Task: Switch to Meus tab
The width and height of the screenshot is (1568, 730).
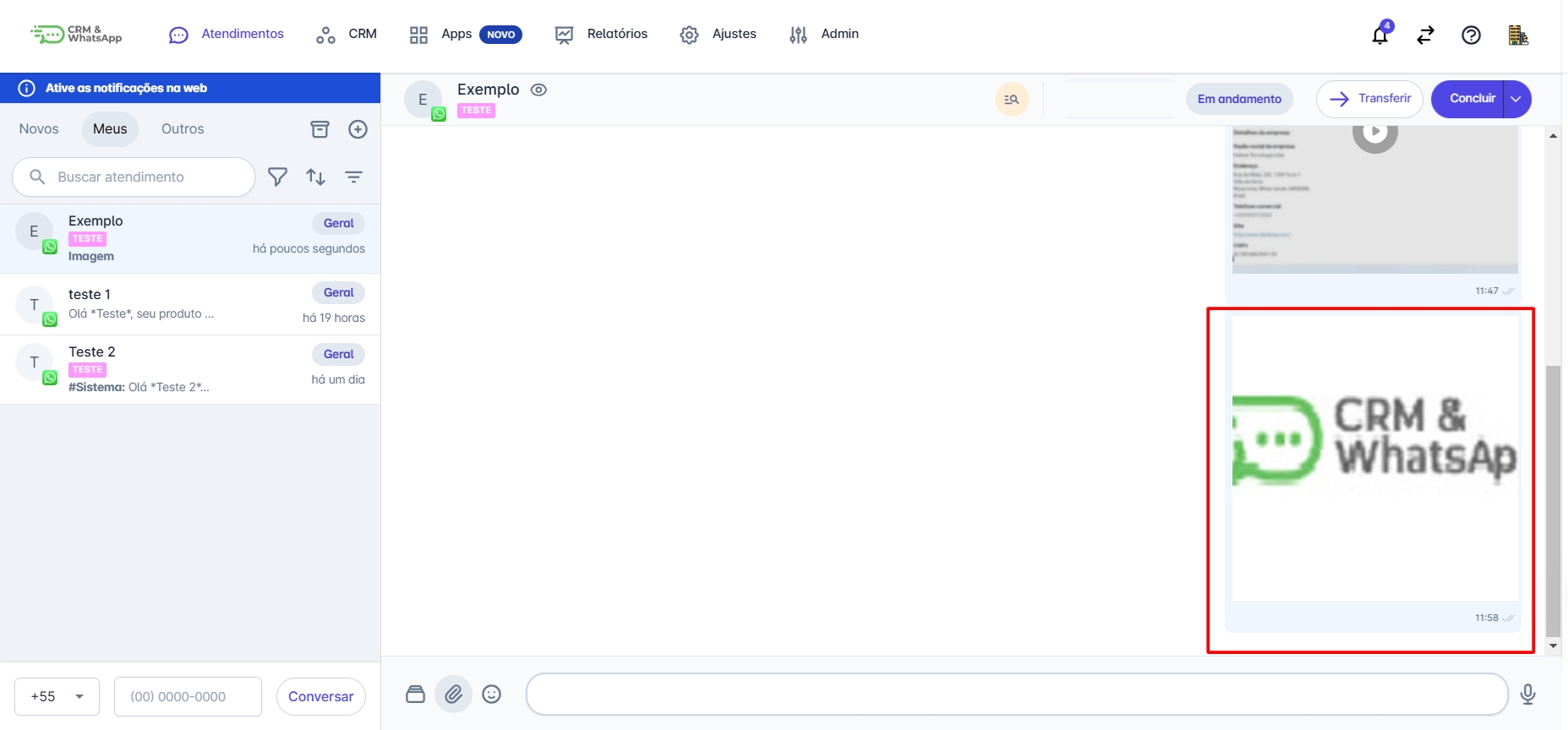Action: point(110,129)
